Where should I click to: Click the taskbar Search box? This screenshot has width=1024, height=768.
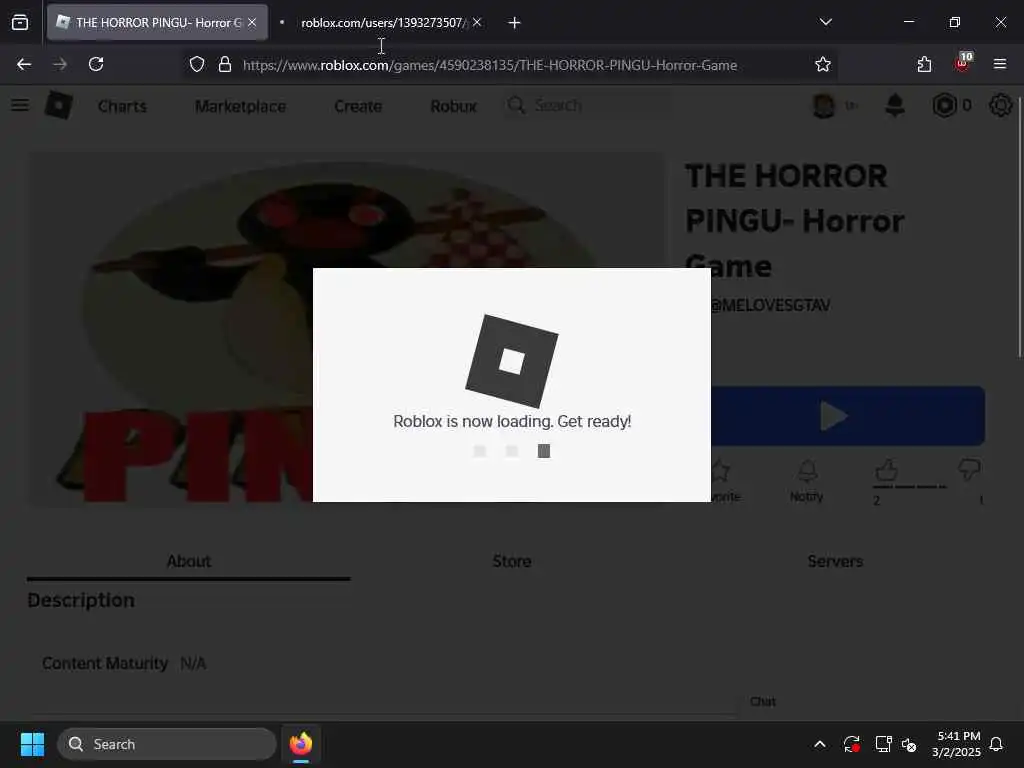coord(167,744)
